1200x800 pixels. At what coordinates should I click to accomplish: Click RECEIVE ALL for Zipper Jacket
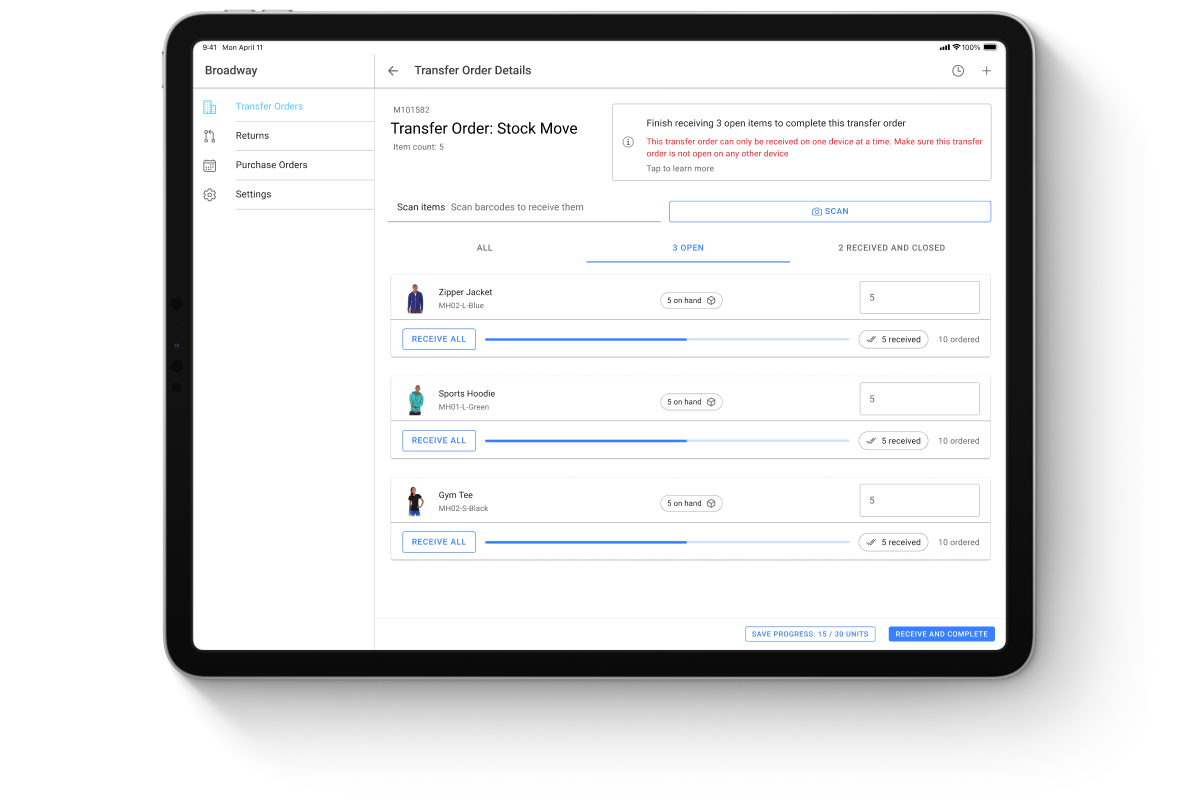[439, 339]
